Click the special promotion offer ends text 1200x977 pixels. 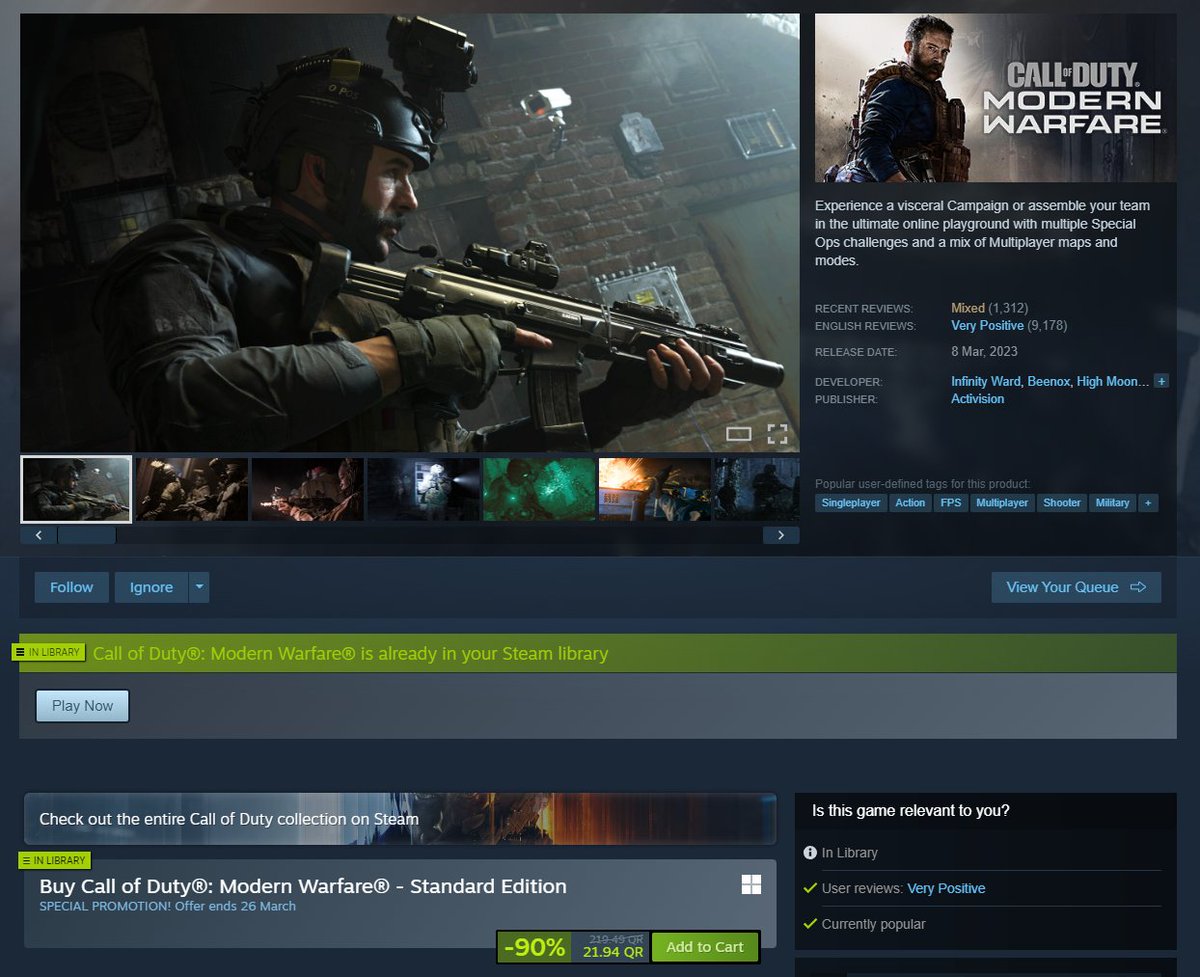[x=167, y=906]
